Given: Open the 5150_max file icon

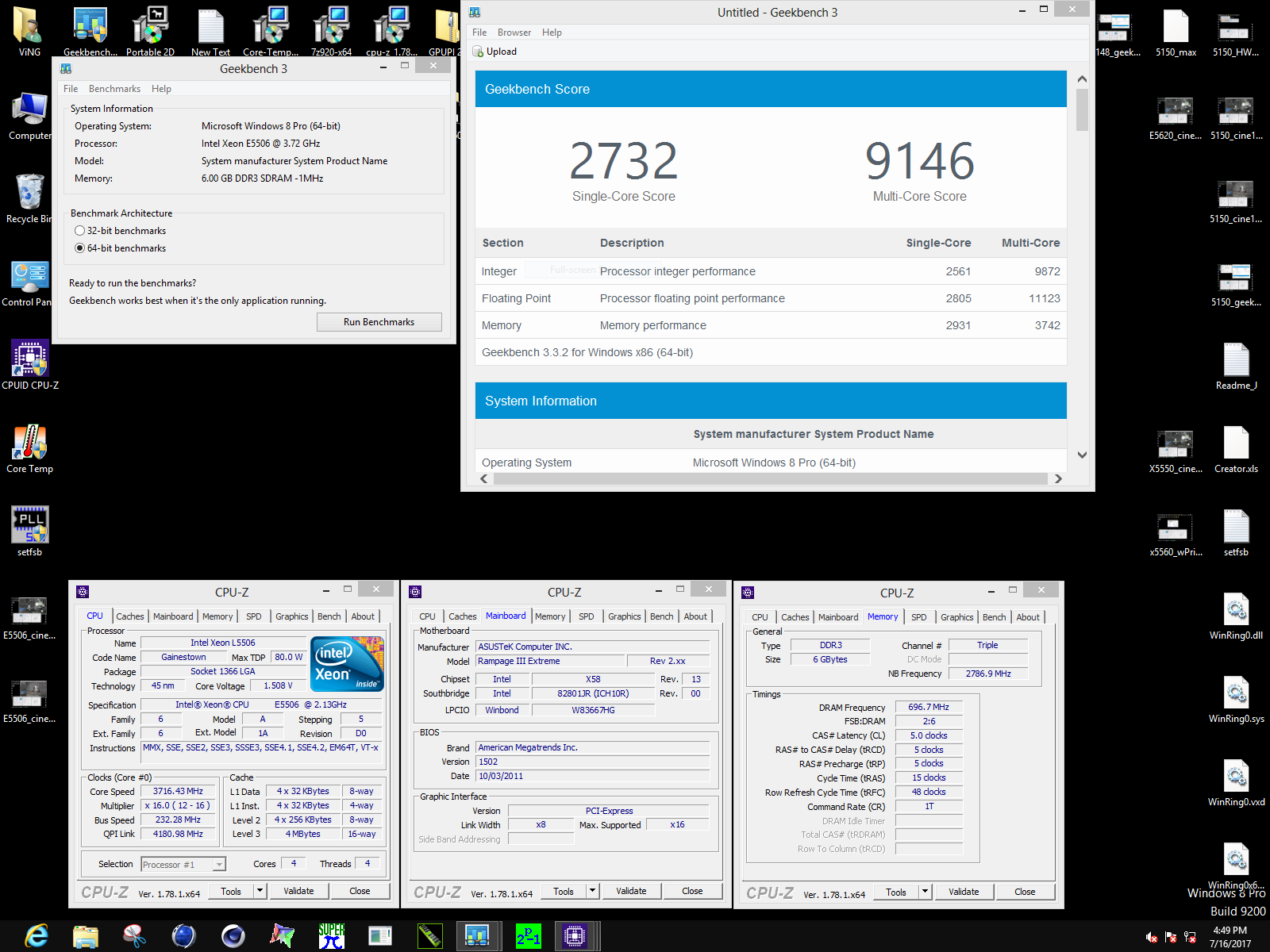Looking at the screenshot, I should [x=1176, y=33].
